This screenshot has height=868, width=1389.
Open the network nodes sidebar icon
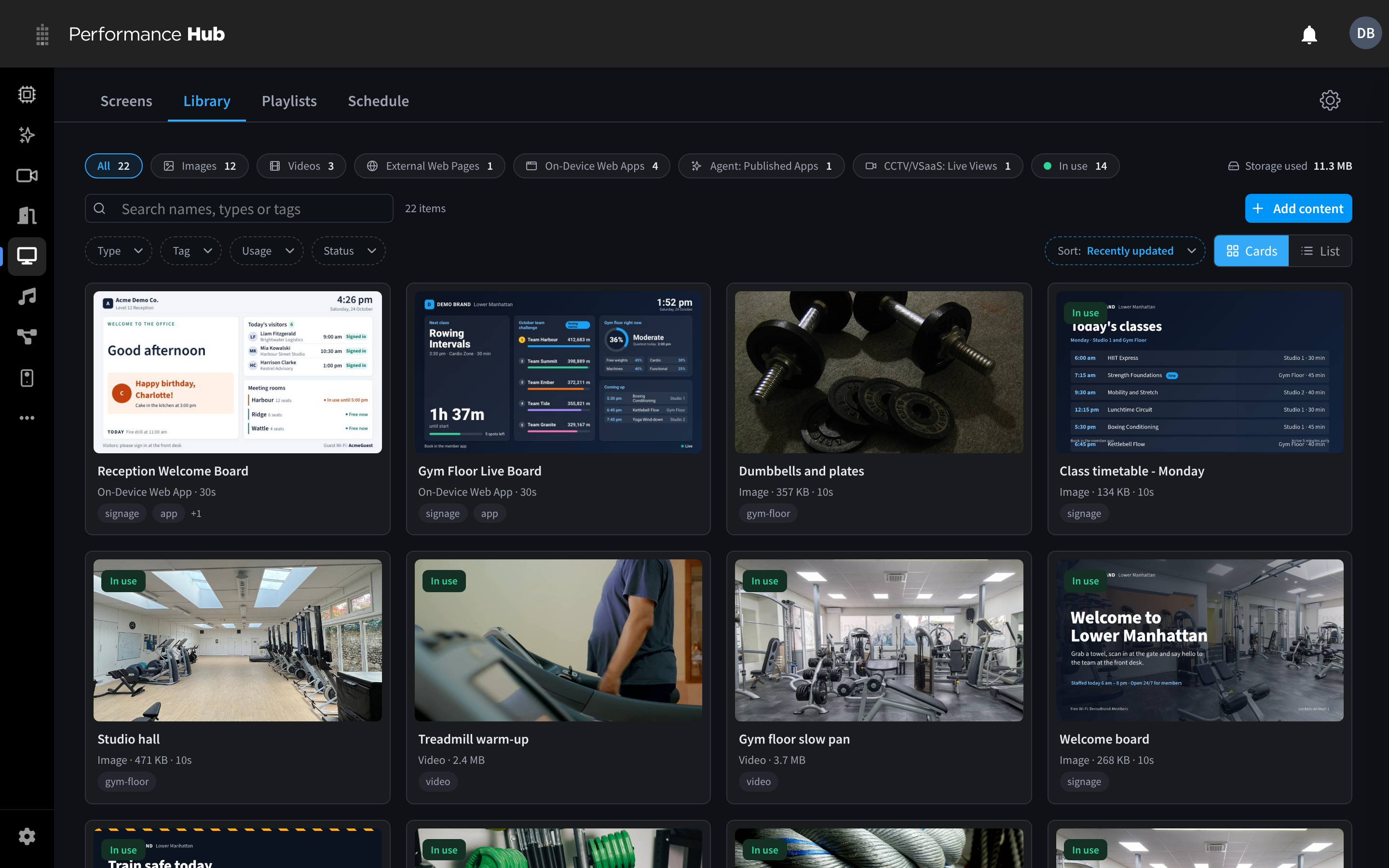[x=27, y=337]
